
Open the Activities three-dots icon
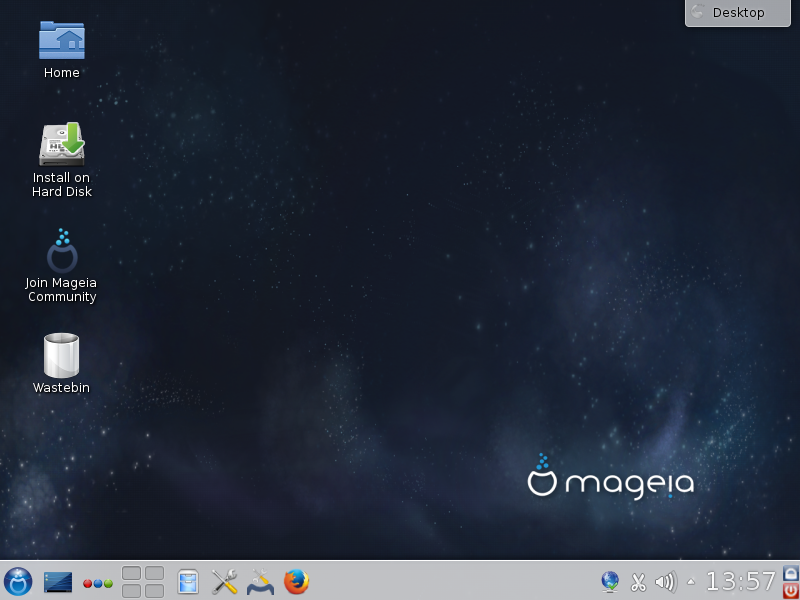click(x=97, y=583)
